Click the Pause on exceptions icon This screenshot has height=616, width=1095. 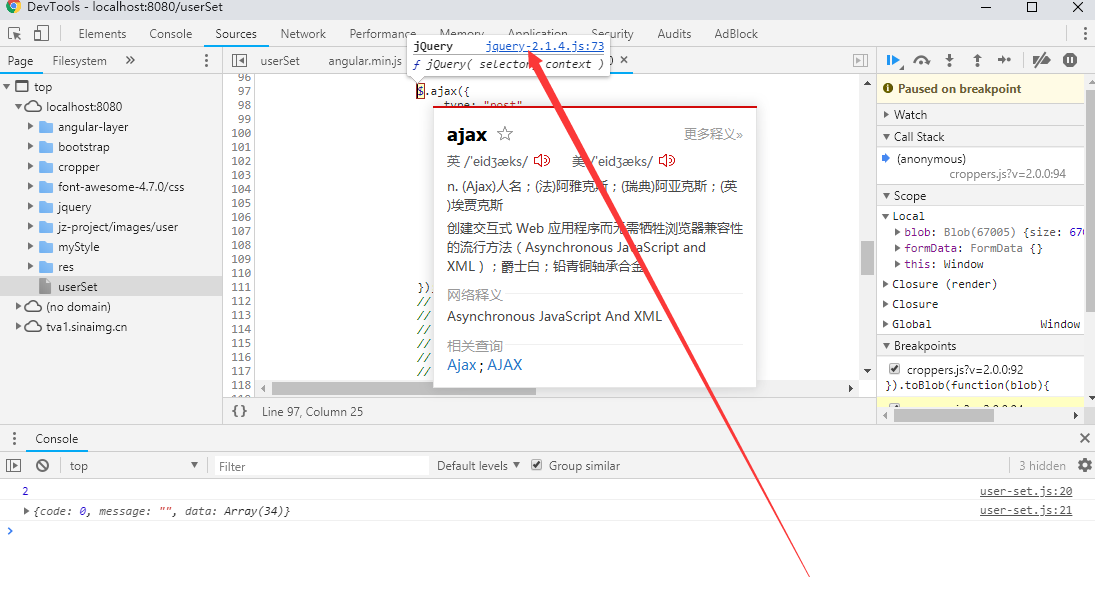[1069, 60]
